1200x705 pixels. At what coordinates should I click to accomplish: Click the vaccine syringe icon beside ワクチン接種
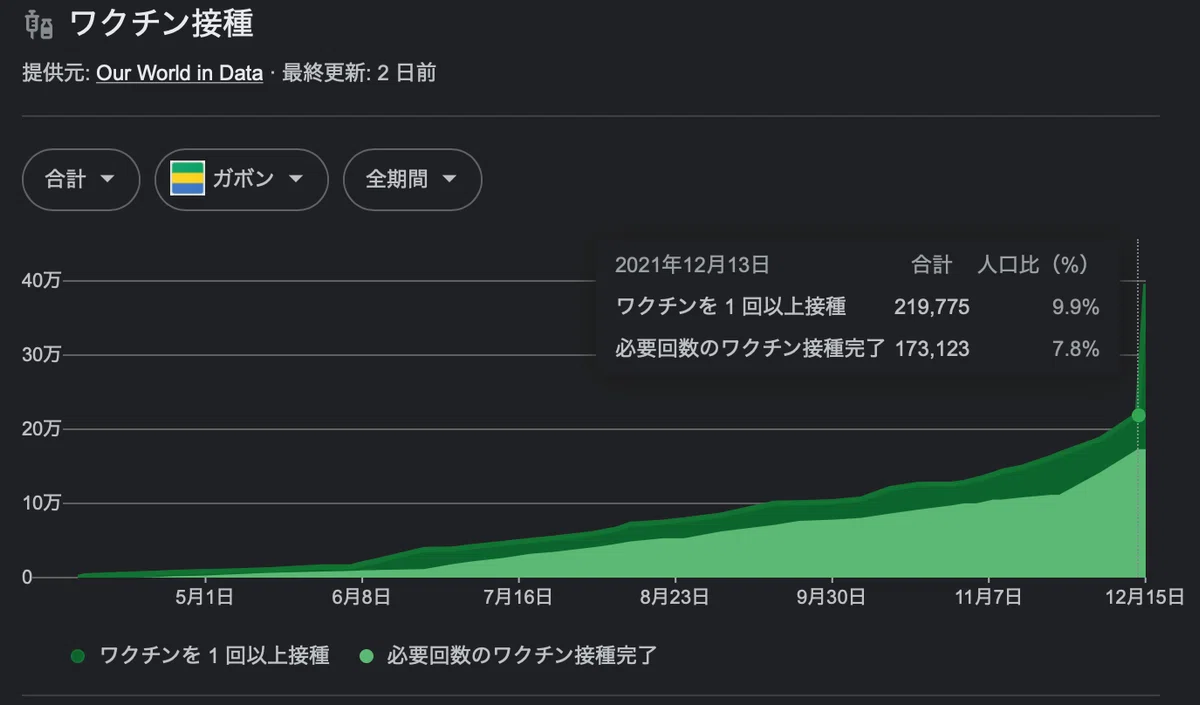coord(38,22)
